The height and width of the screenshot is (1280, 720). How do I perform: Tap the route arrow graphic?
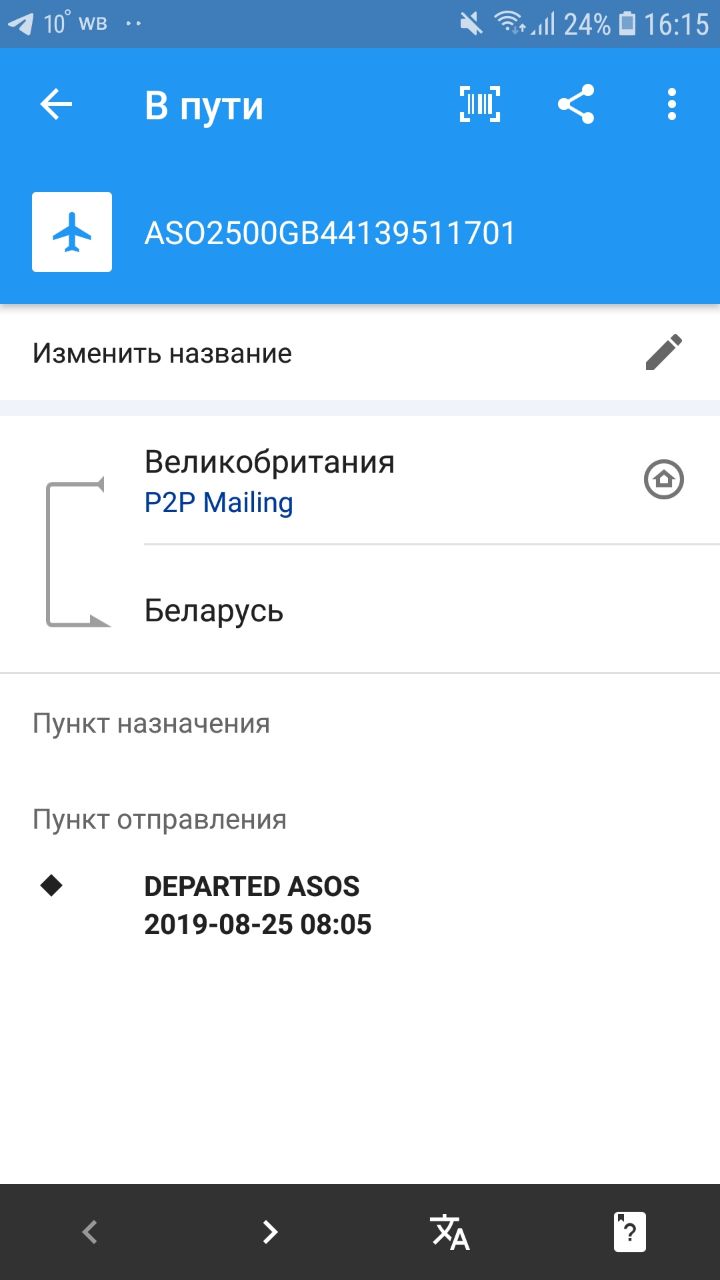[x=77, y=553]
